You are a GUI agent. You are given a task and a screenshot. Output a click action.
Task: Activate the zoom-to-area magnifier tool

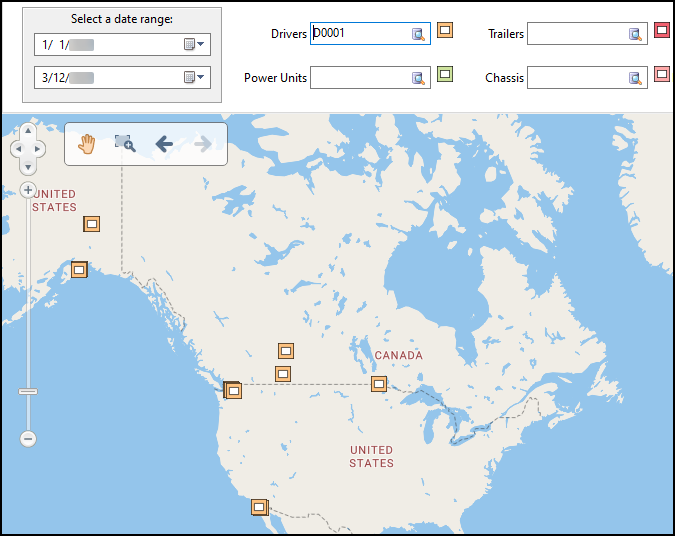click(x=125, y=144)
